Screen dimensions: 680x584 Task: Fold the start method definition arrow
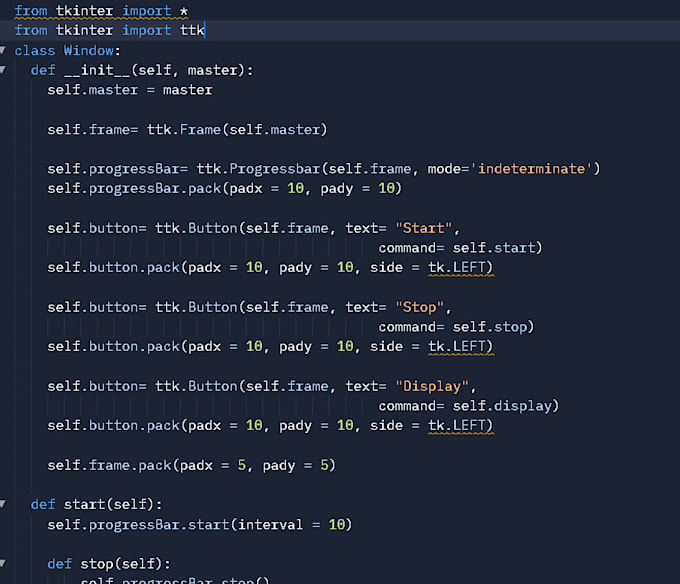5,505
